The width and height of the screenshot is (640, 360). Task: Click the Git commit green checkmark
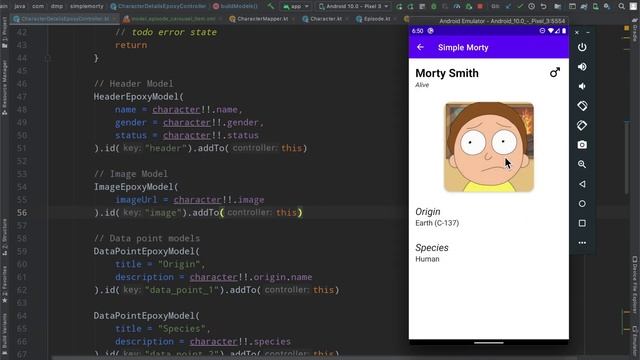tap(520, 6)
